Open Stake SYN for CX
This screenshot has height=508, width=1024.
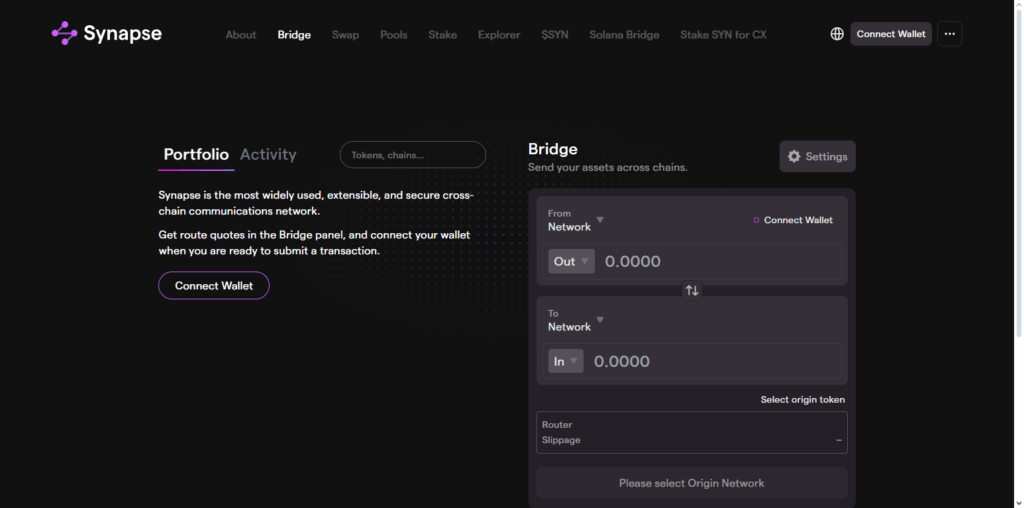[x=723, y=35]
